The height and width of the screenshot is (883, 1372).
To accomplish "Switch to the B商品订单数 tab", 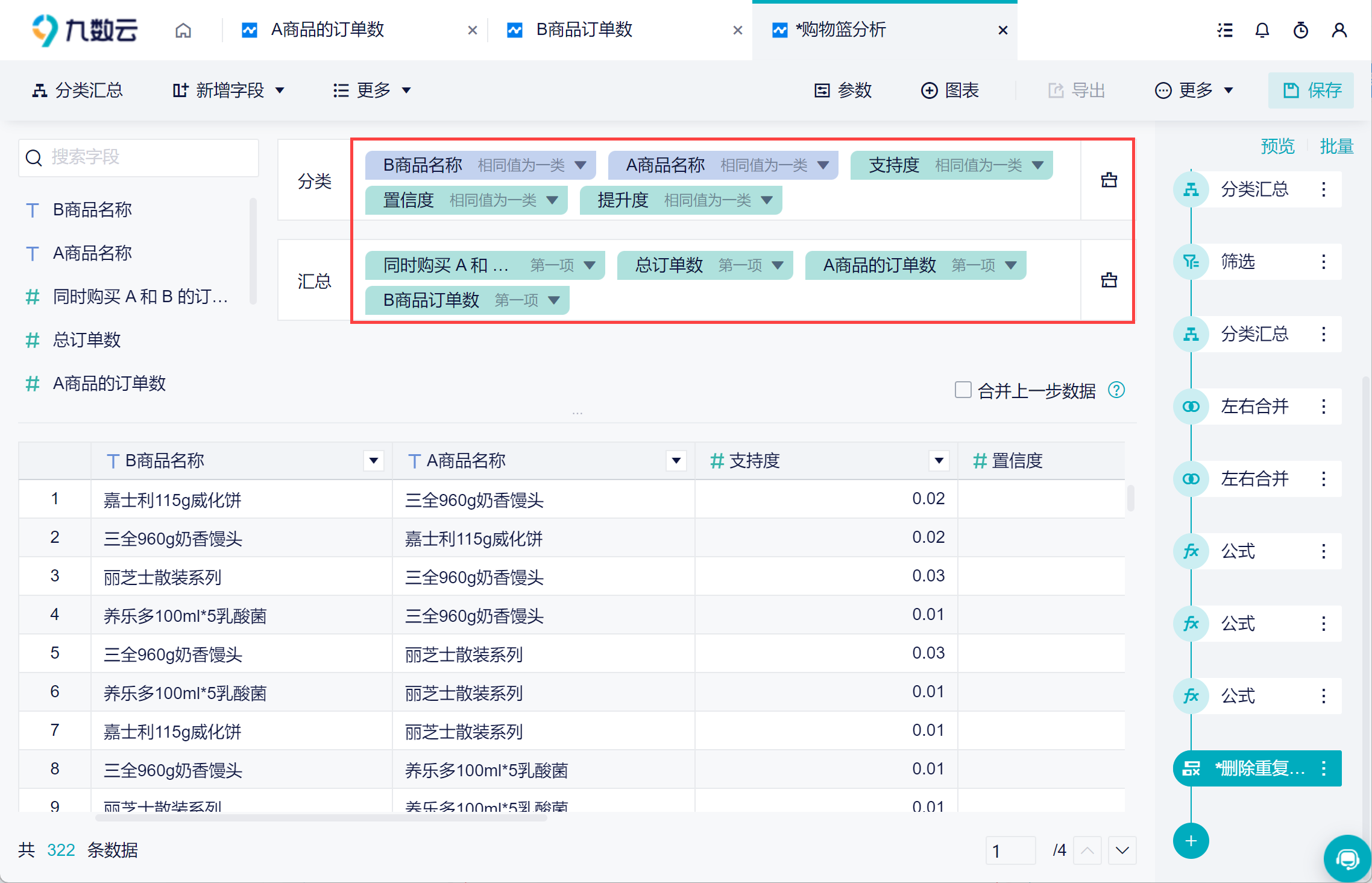I will point(584,30).
